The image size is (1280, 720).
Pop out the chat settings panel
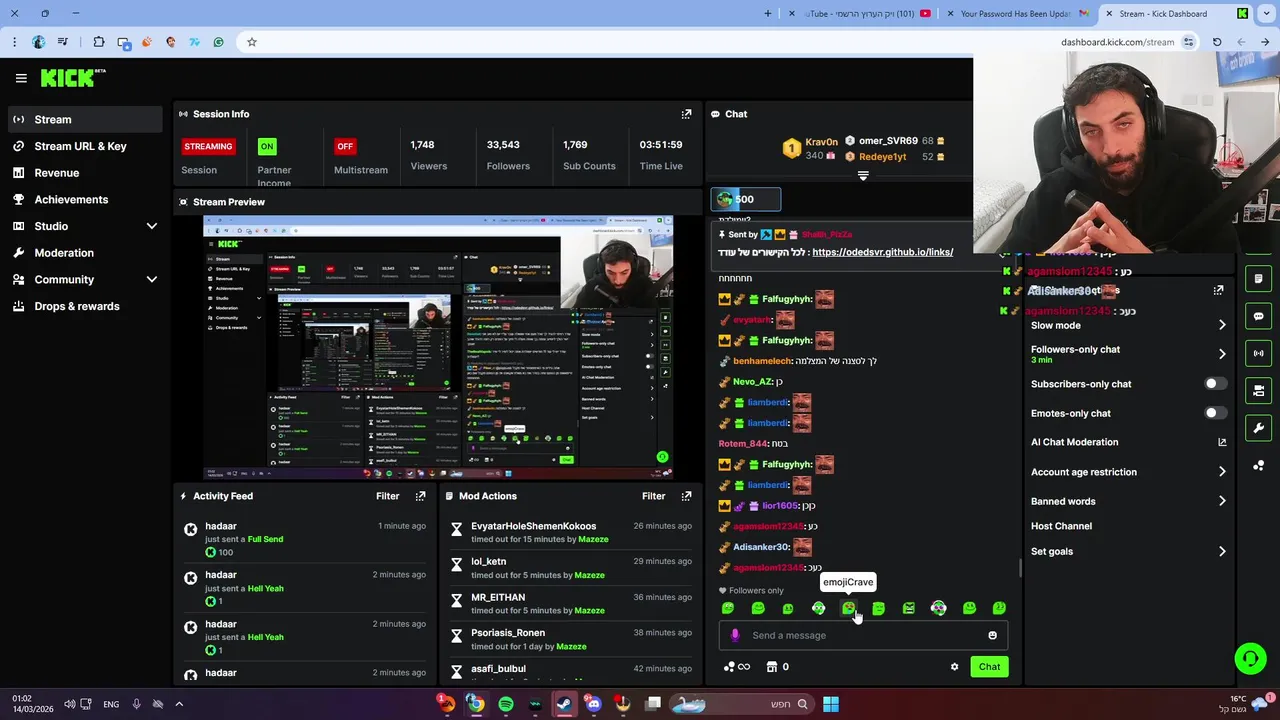pos(1218,290)
